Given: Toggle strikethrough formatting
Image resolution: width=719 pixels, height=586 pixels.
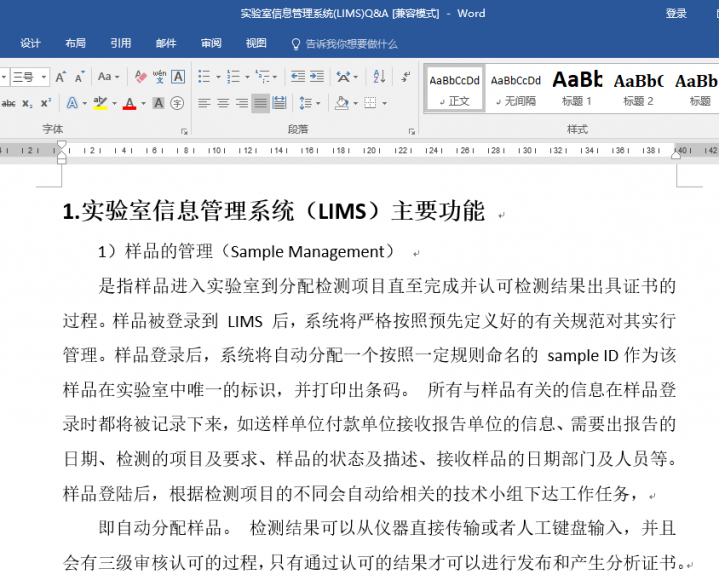Looking at the screenshot, I should coord(8,103).
